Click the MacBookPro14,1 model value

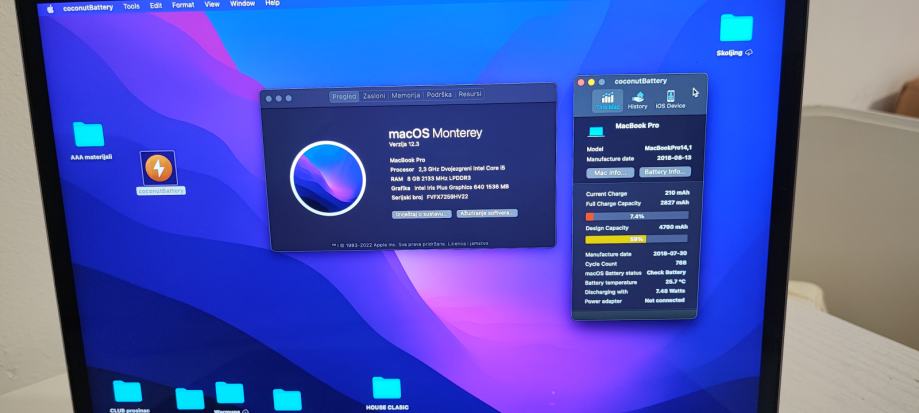click(x=668, y=148)
